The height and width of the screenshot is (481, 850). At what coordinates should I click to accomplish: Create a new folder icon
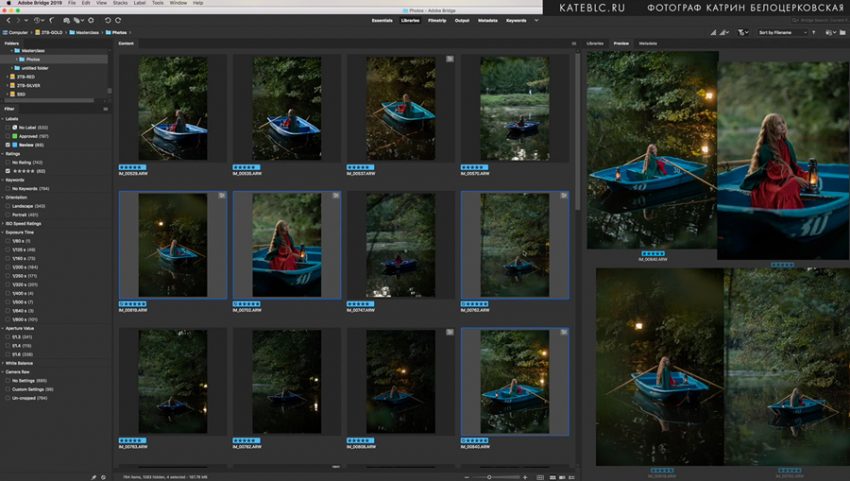coord(842,33)
